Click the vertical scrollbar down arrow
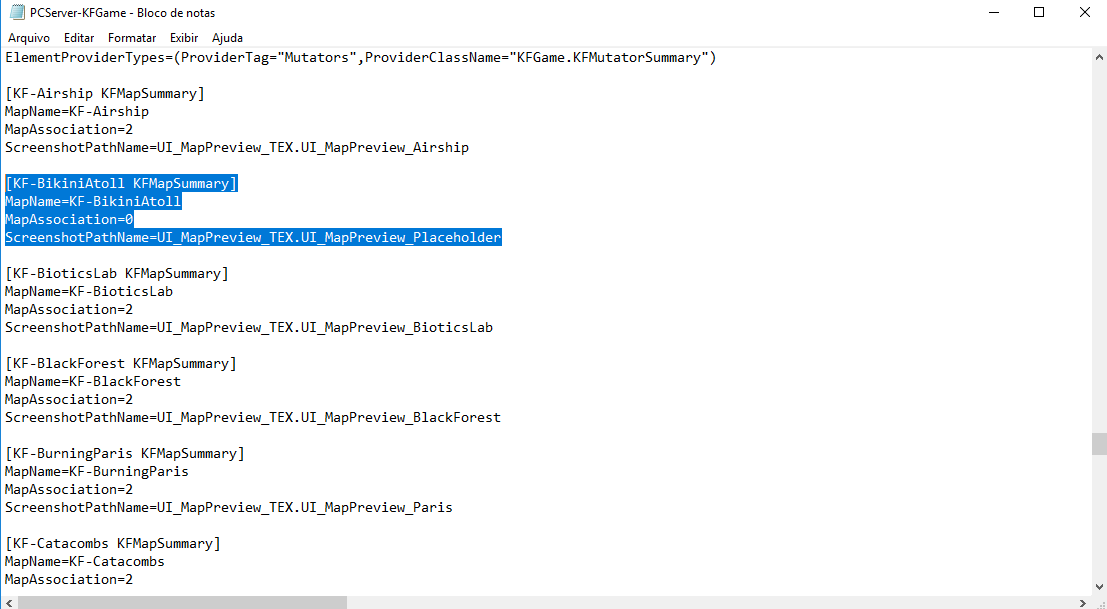The height and width of the screenshot is (609, 1107). pyautogui.click(x=1099, y=586)
